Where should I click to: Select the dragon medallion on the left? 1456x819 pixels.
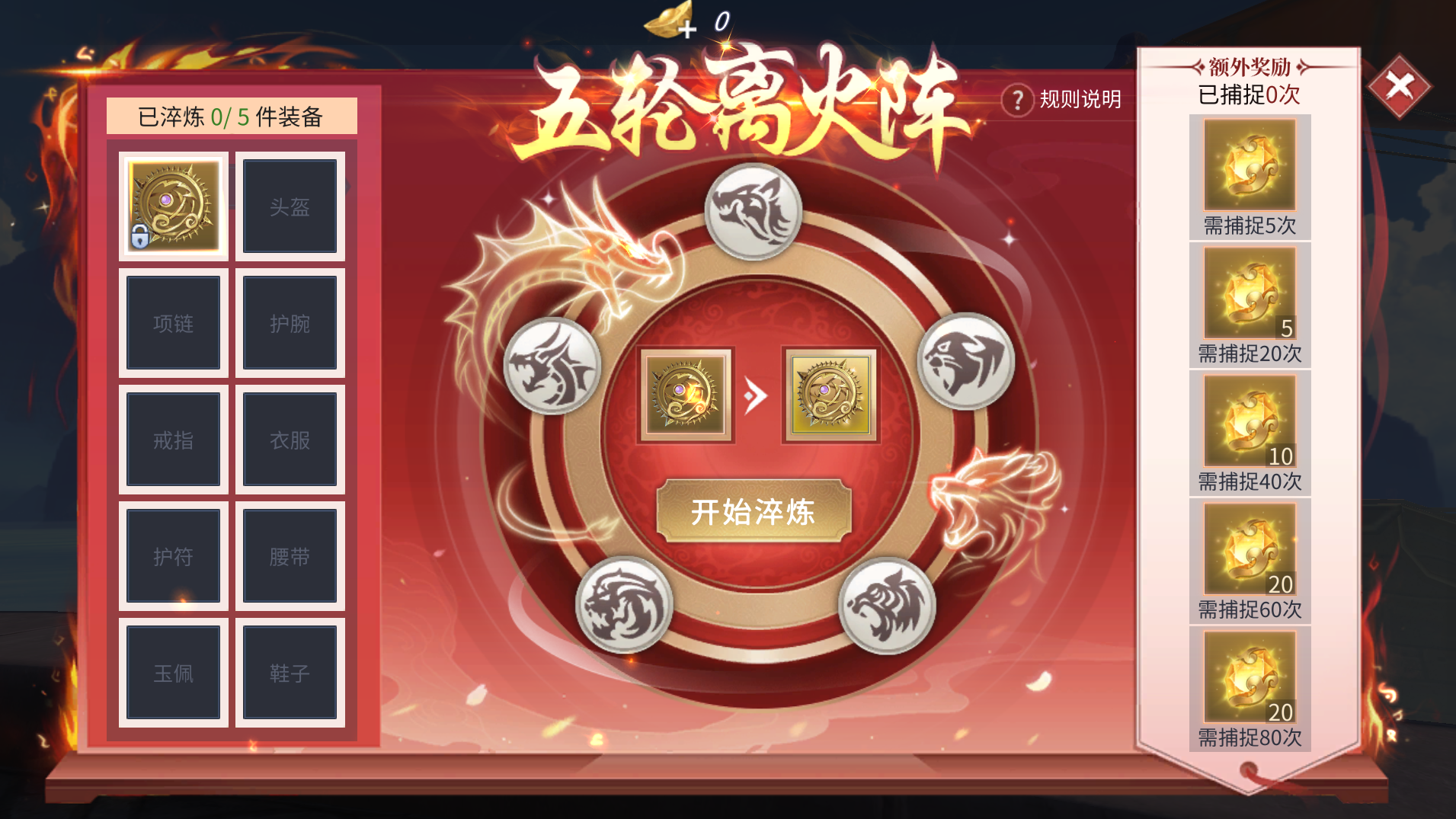tap(552, 366)
